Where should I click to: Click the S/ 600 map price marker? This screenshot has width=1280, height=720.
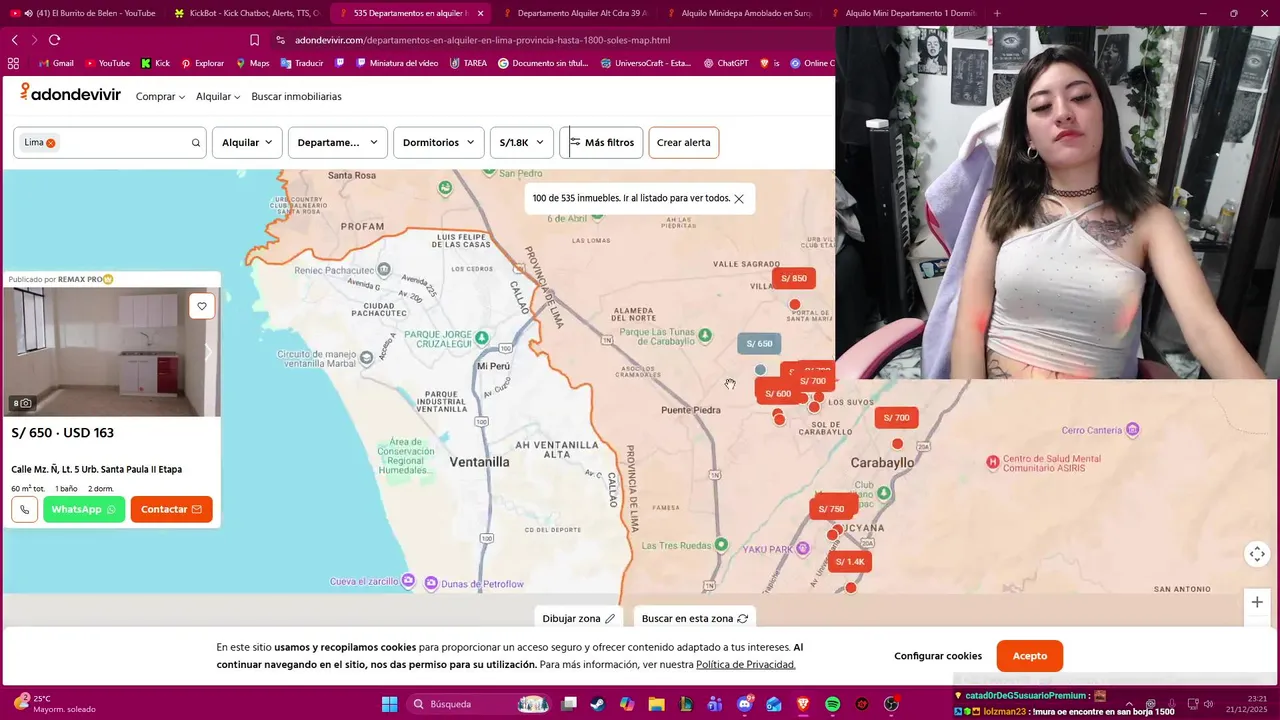coord(777,394)
